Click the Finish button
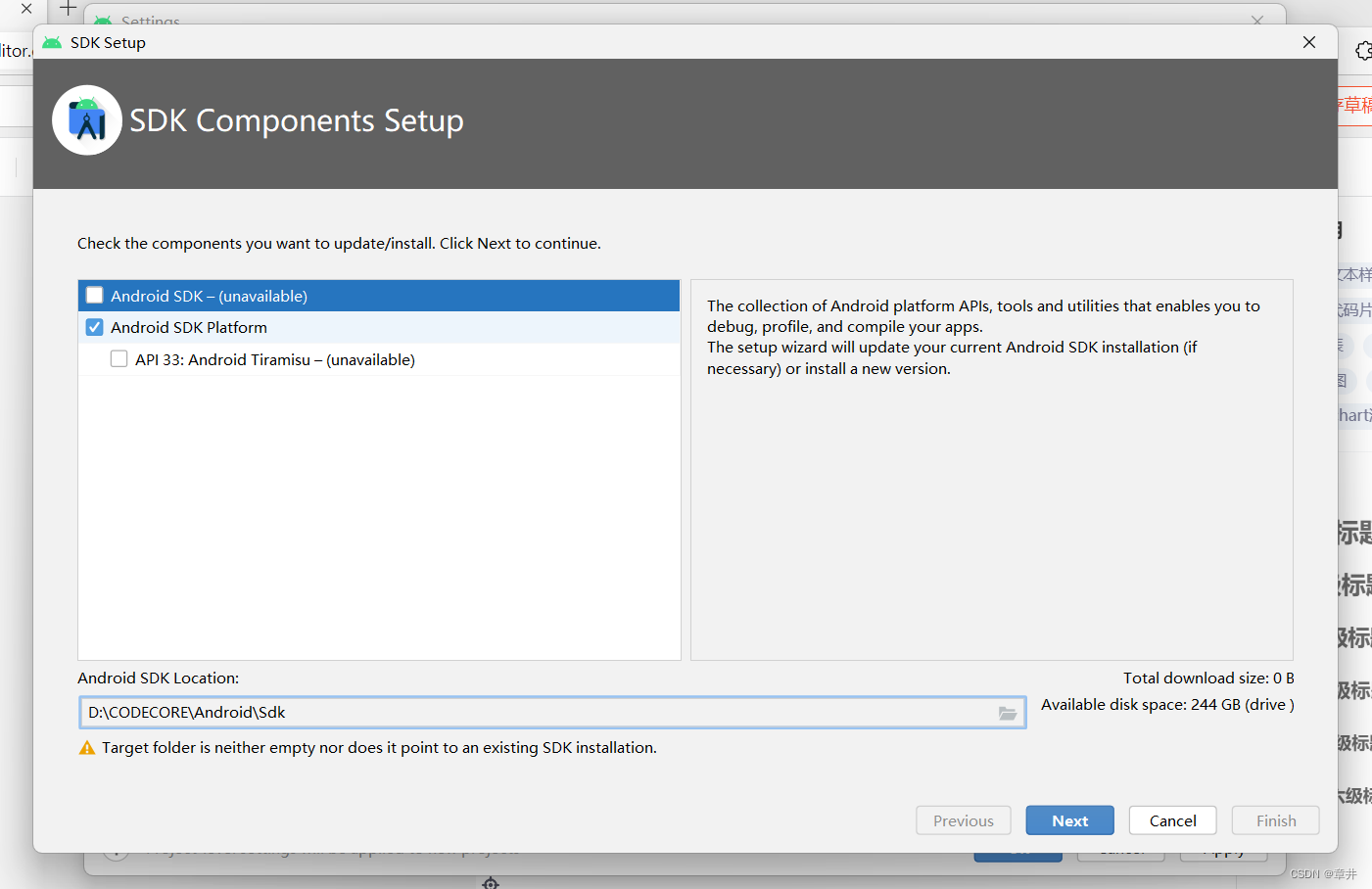This screenshot has width=1372, height=889. (1275, 820)
